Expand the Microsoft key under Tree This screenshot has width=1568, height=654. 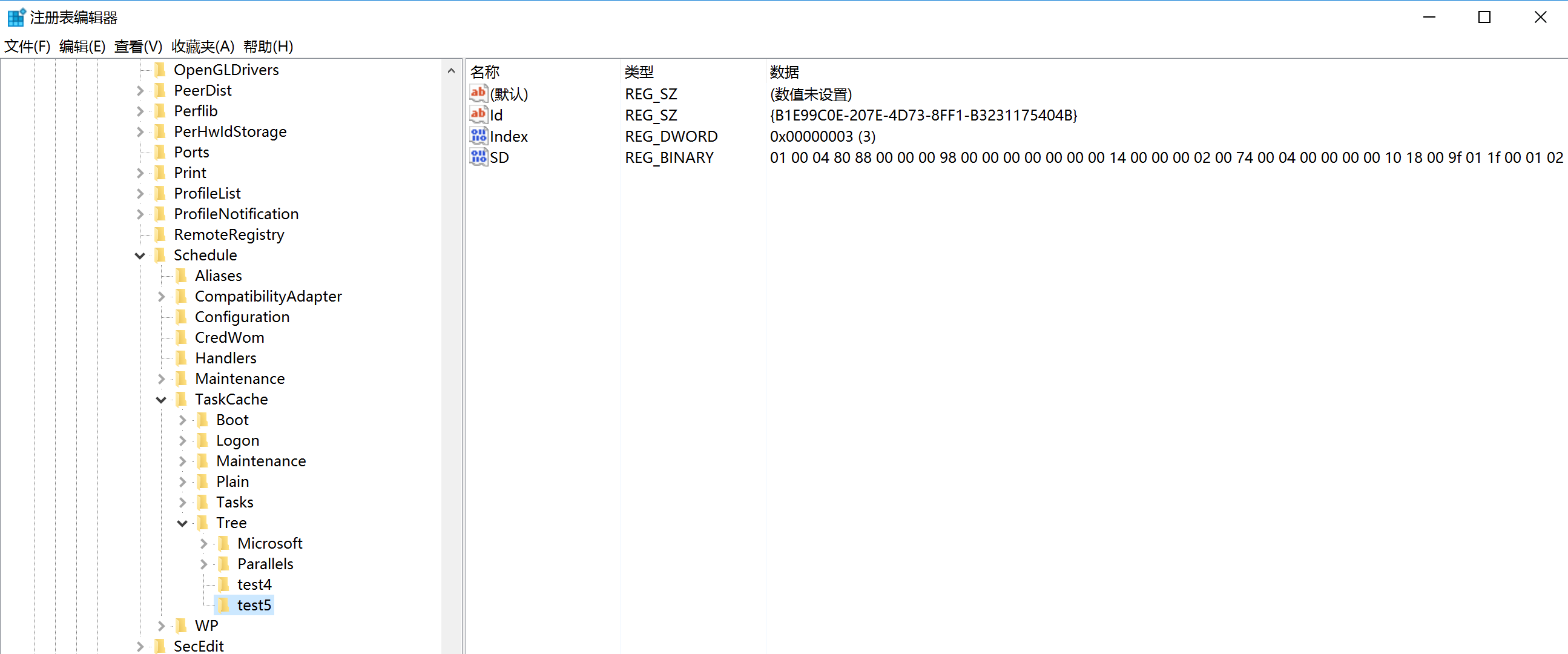204,543
